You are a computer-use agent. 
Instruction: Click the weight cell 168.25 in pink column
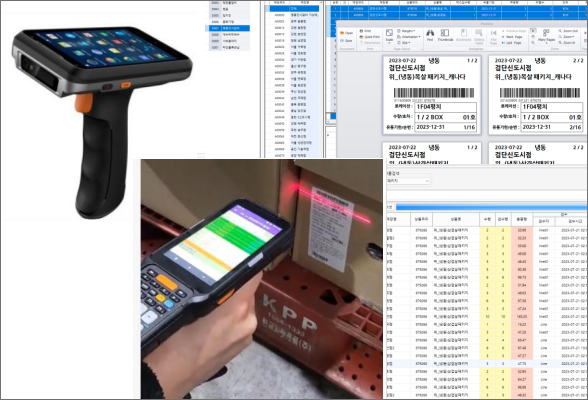coord(522,316)
